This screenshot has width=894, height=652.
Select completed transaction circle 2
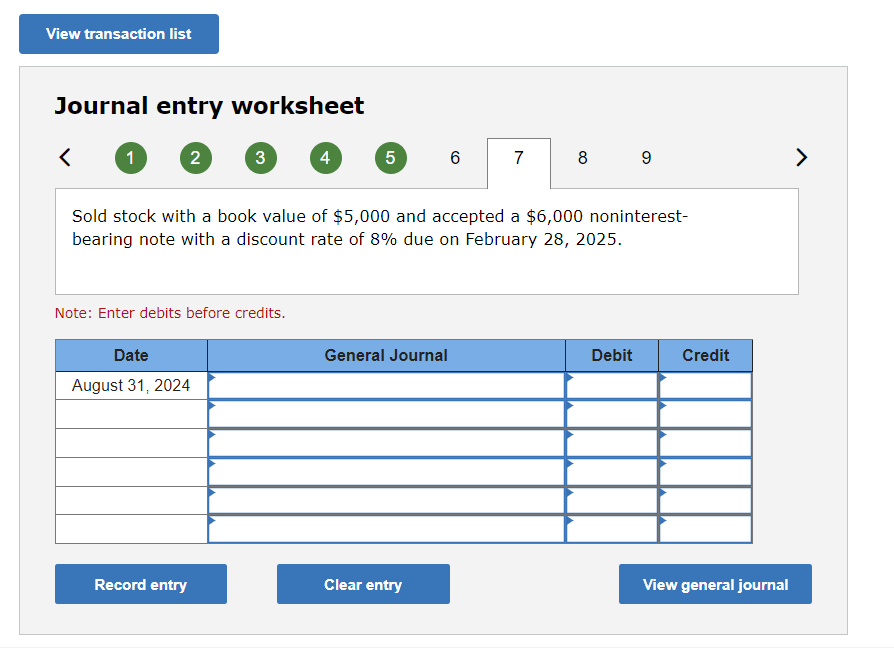coord(195,158)
